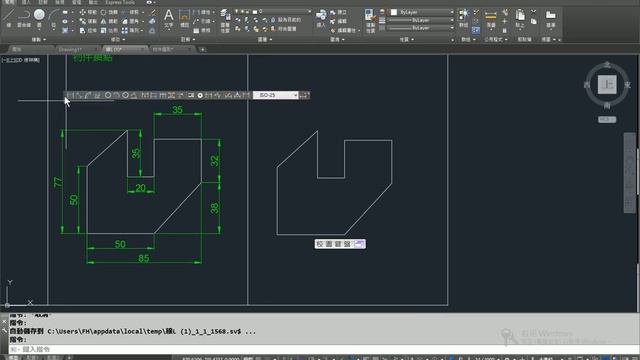Click Match Layer (符合圖層) button
This screenshot has height=360, width=640.
pyautogui.click(x=284, y=29)
